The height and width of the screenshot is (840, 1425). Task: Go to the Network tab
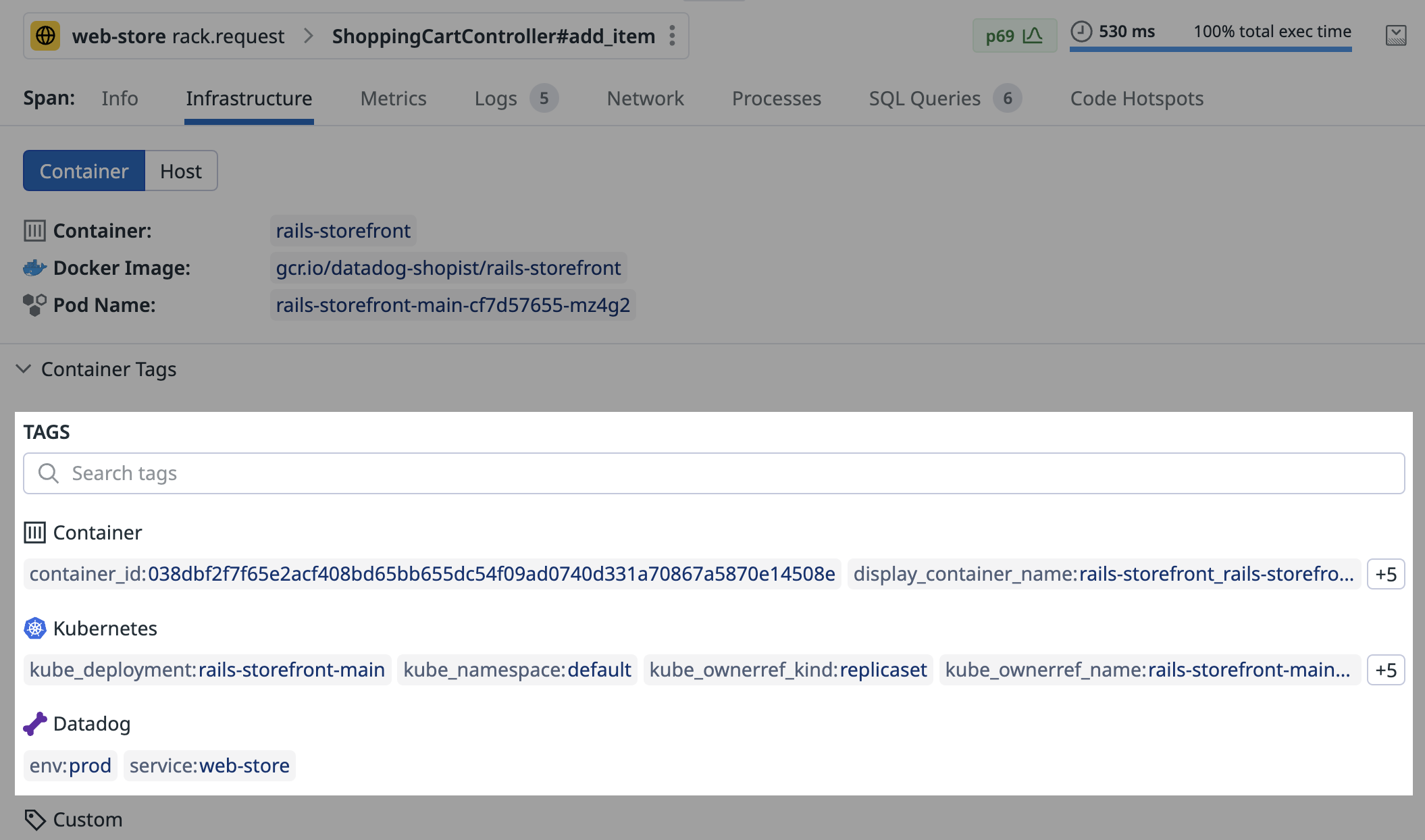(645, 99)
